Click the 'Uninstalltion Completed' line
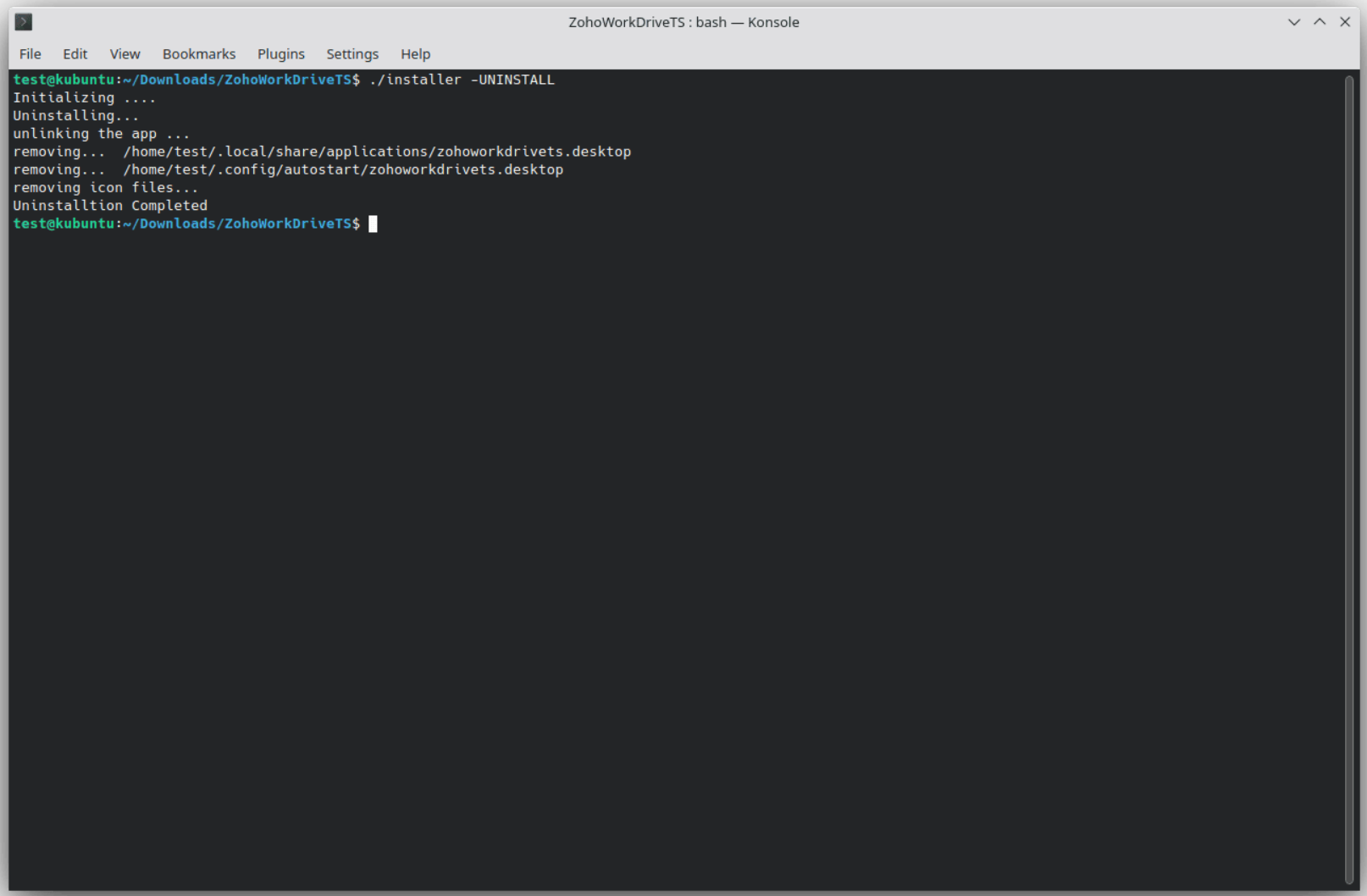Screen dimensions: 1367x896 (x=110, y=206)
